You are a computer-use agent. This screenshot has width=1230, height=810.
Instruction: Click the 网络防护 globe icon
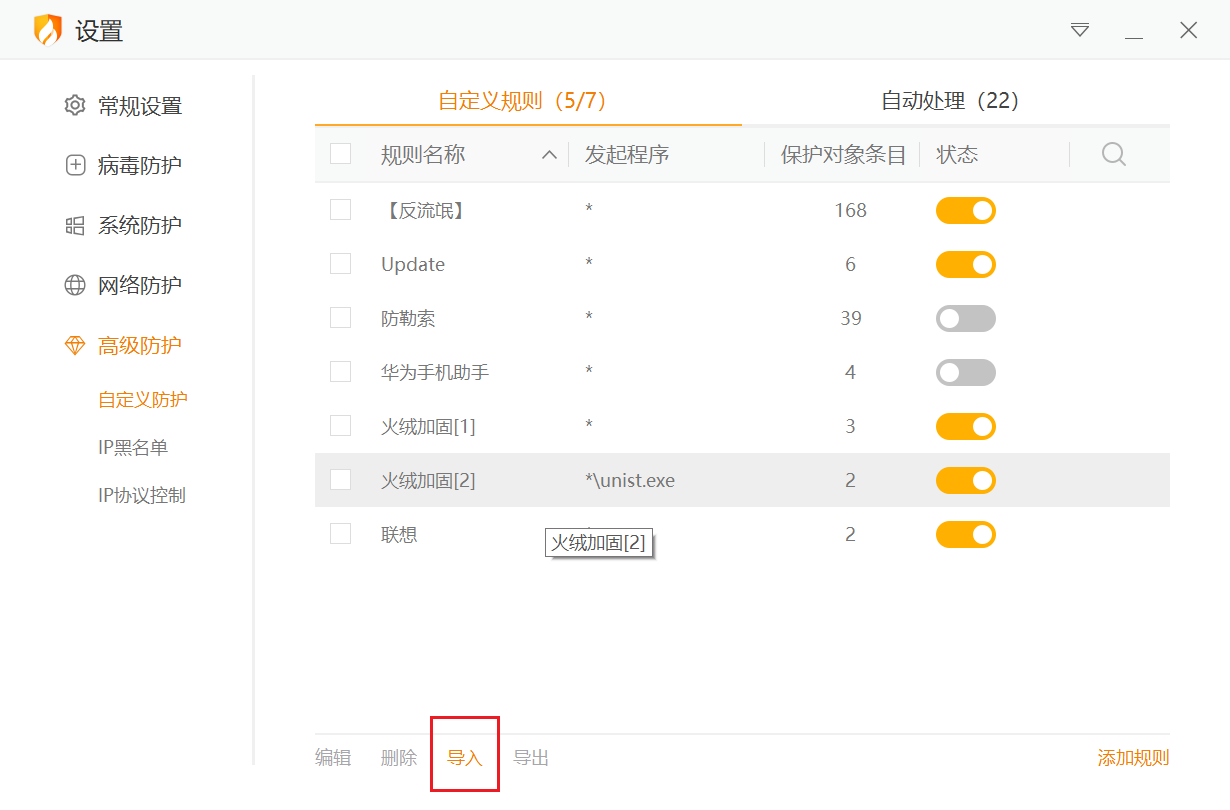75,286
